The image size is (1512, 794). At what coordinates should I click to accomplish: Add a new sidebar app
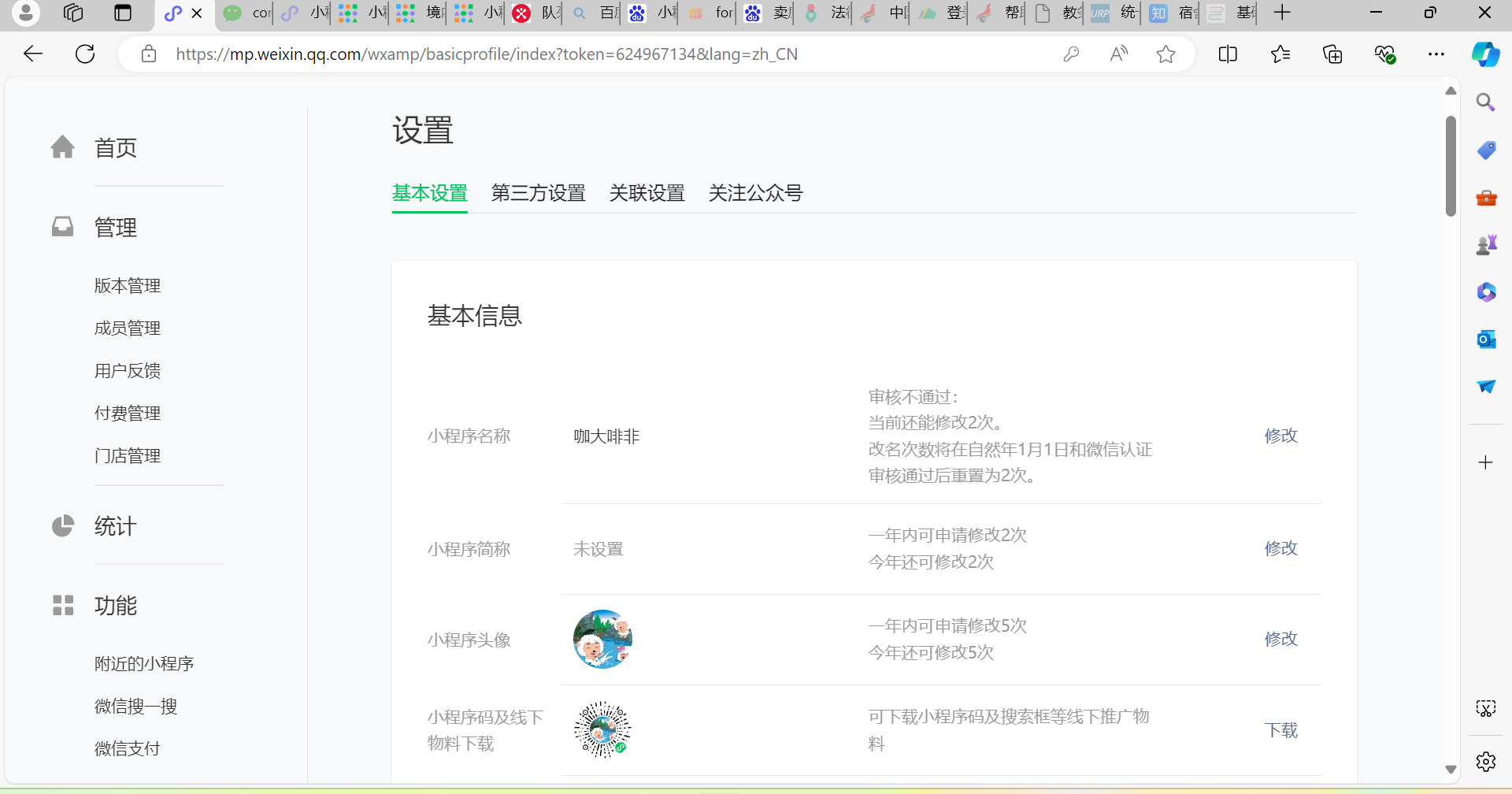[x=1486, y=462]
